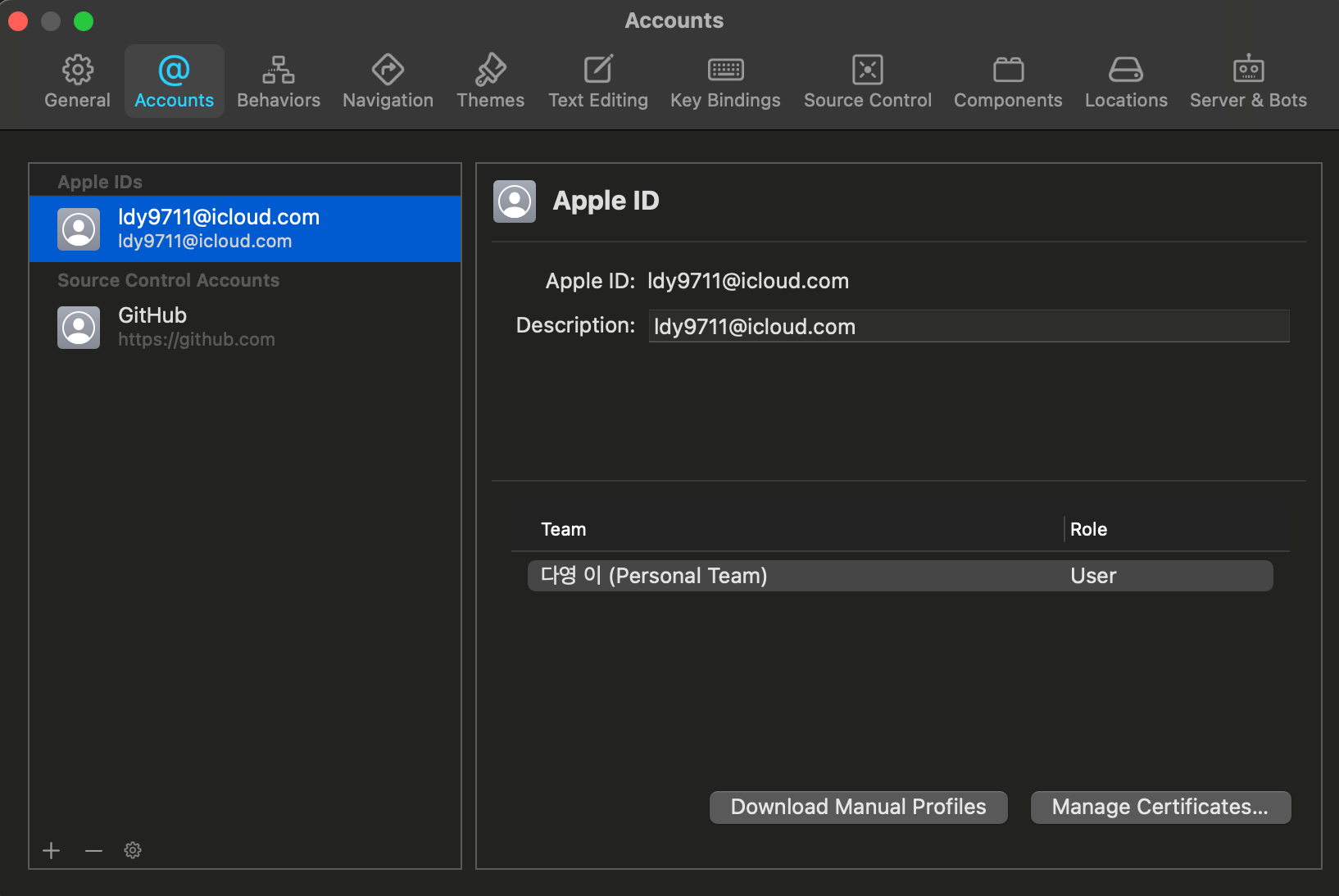
Task: Add a new account with plus button
Action: click(52, 850)
